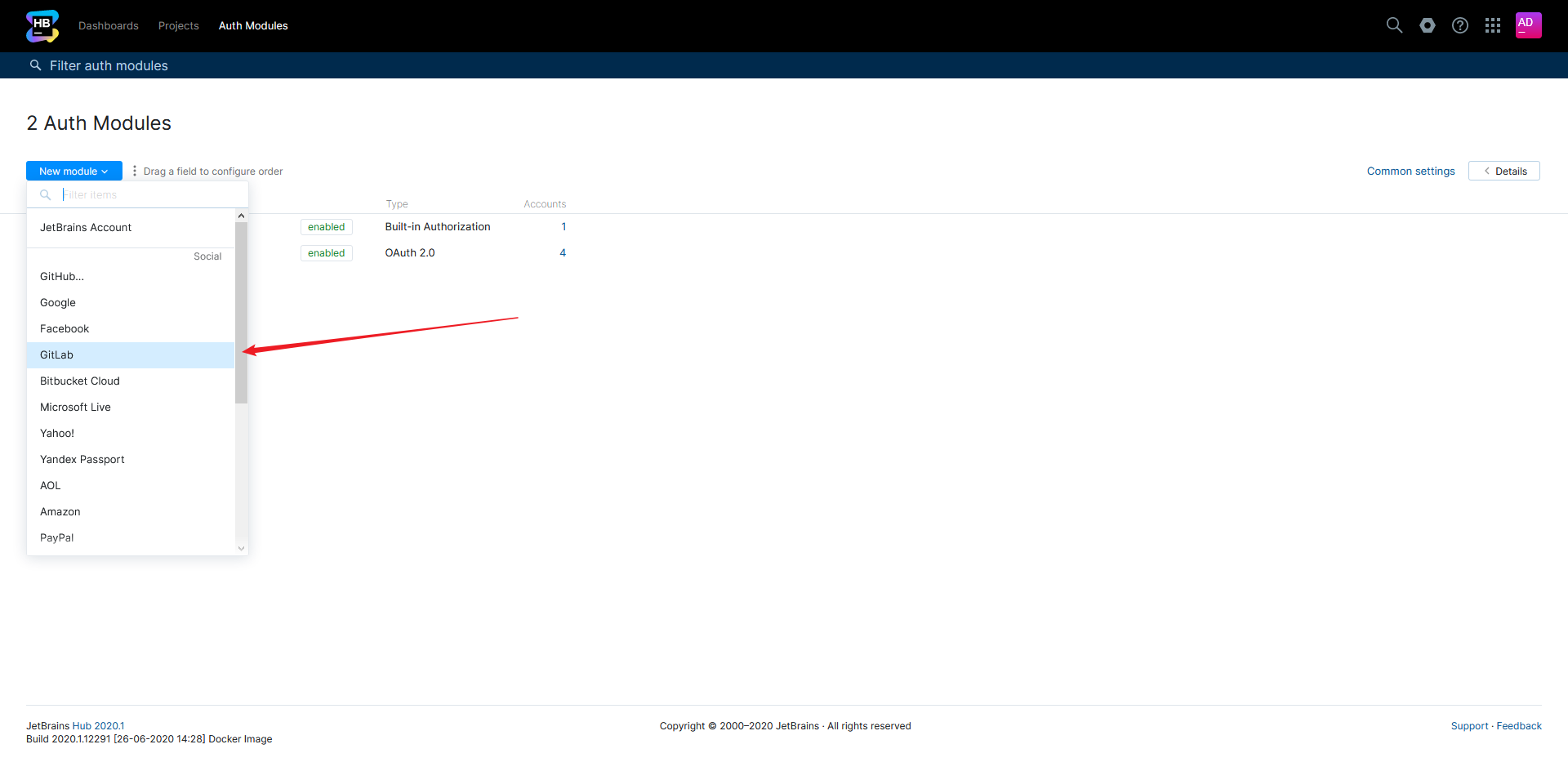Open the Support link
The height and width of the screenshot is (771, 1568).
click(x=1469, y=725)
